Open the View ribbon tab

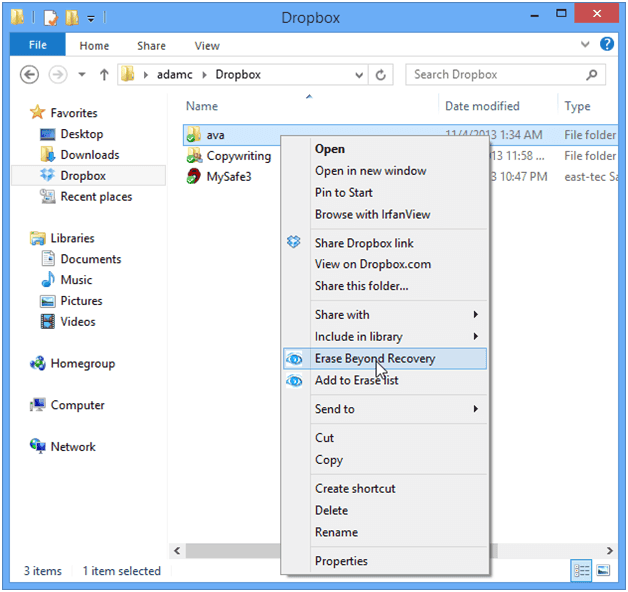(x=207, y=46)
